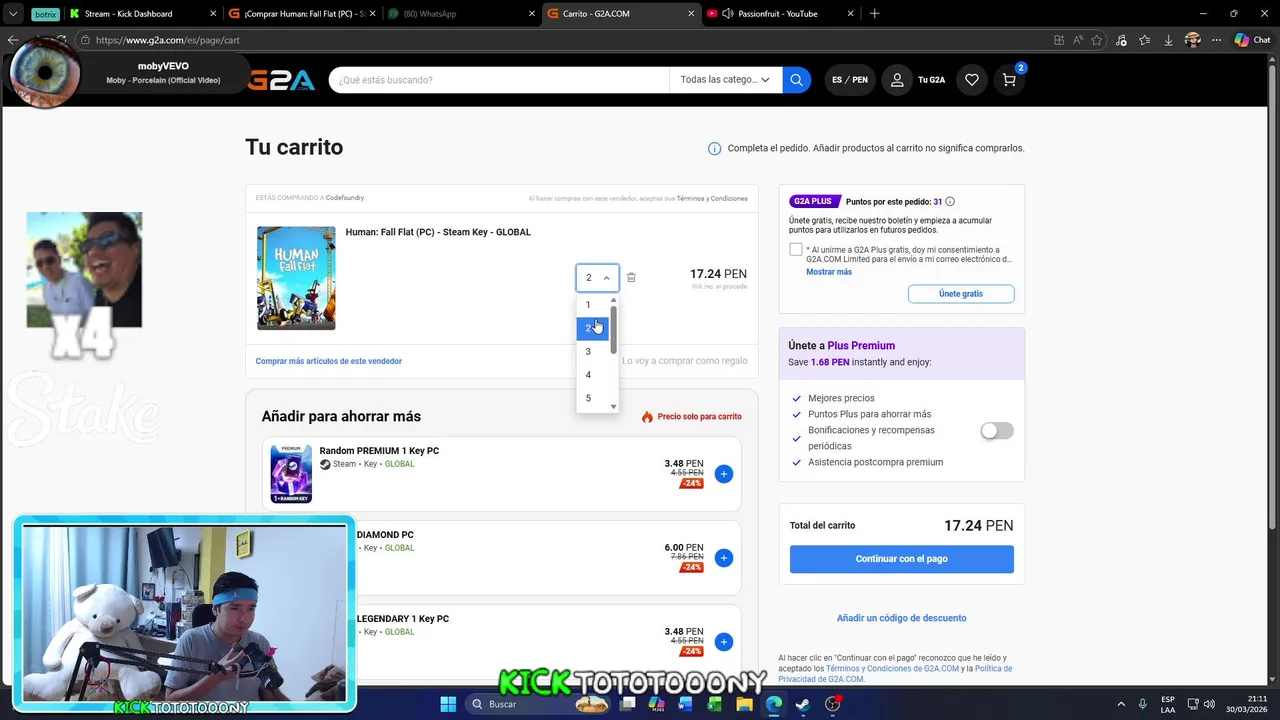Open ES / PEN language currency selector
Image resolution: width=1280 pixels, height=720 pixels.
[850, 80]
